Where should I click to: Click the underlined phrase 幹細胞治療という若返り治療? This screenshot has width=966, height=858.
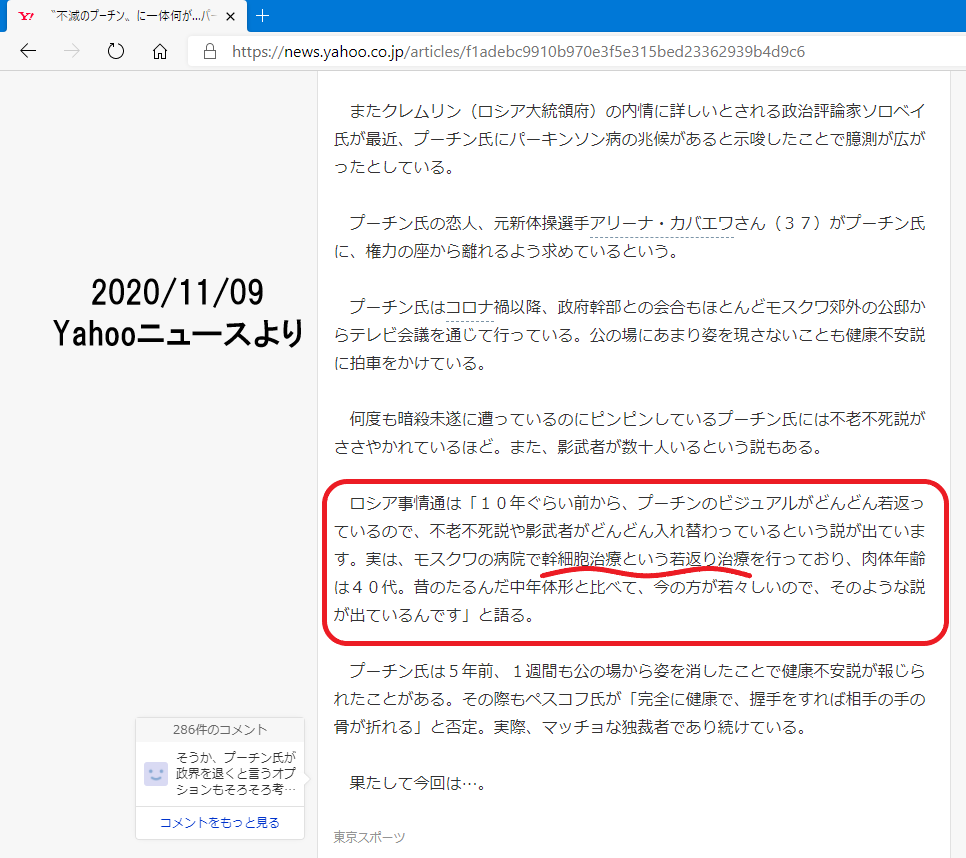pyautogui.click(x=646, y=559)
